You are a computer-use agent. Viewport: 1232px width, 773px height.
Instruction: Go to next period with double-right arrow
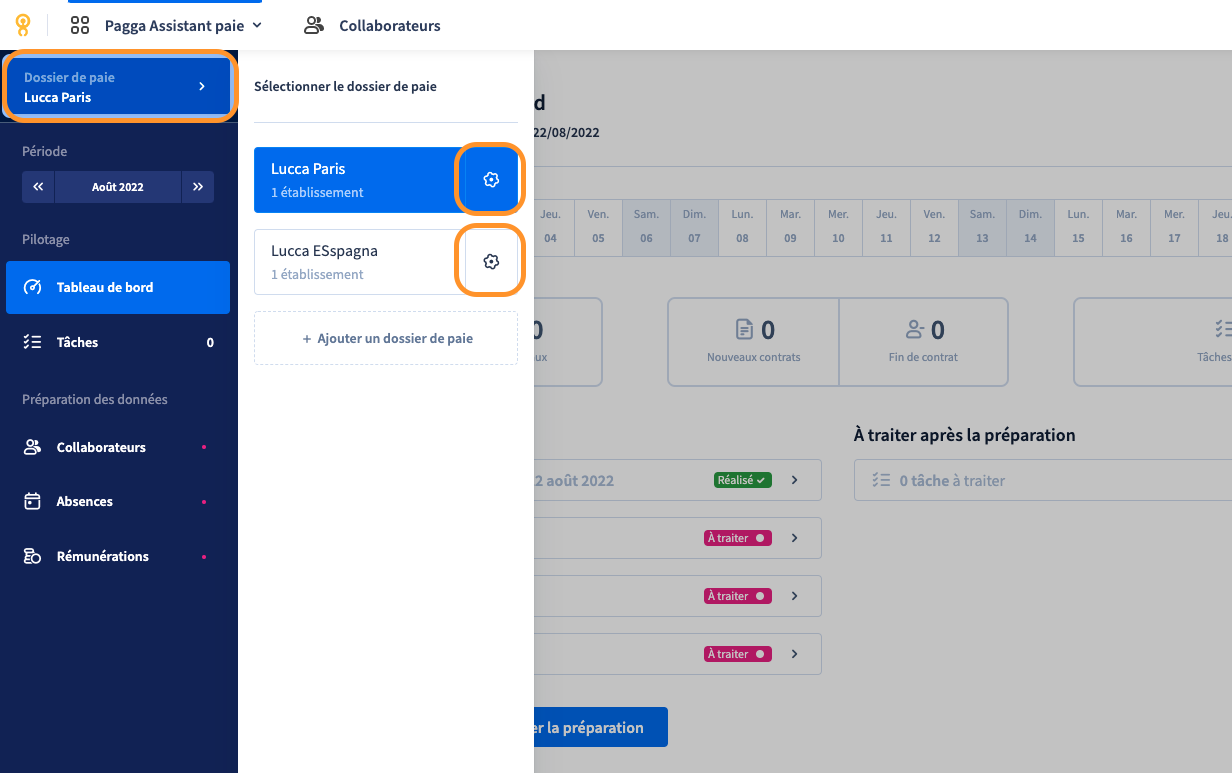[x=198, y=187]
